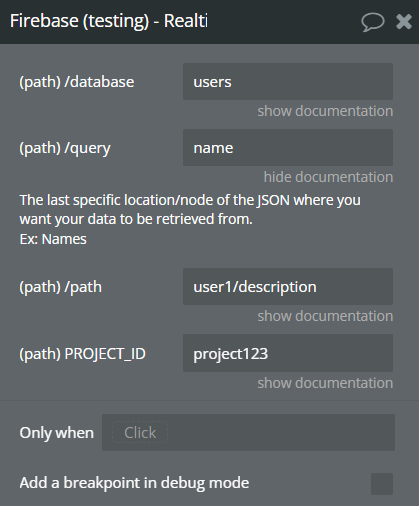This screenshot has width=419, height=506.
Task: Click the /query documentation description text
Action: tap(190, 219)
